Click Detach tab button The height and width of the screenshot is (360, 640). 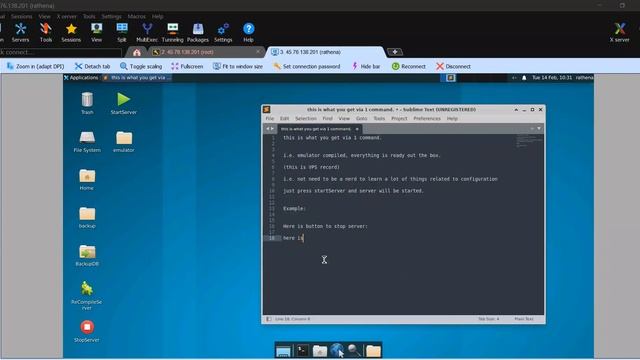pos(92,66)
